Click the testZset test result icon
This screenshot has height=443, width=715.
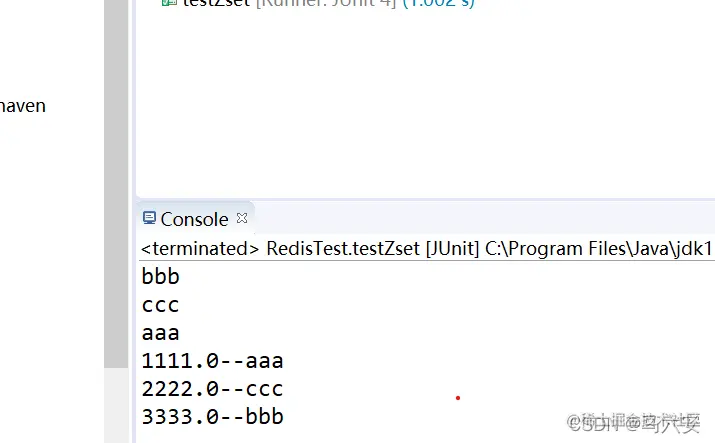pos(169,3)
